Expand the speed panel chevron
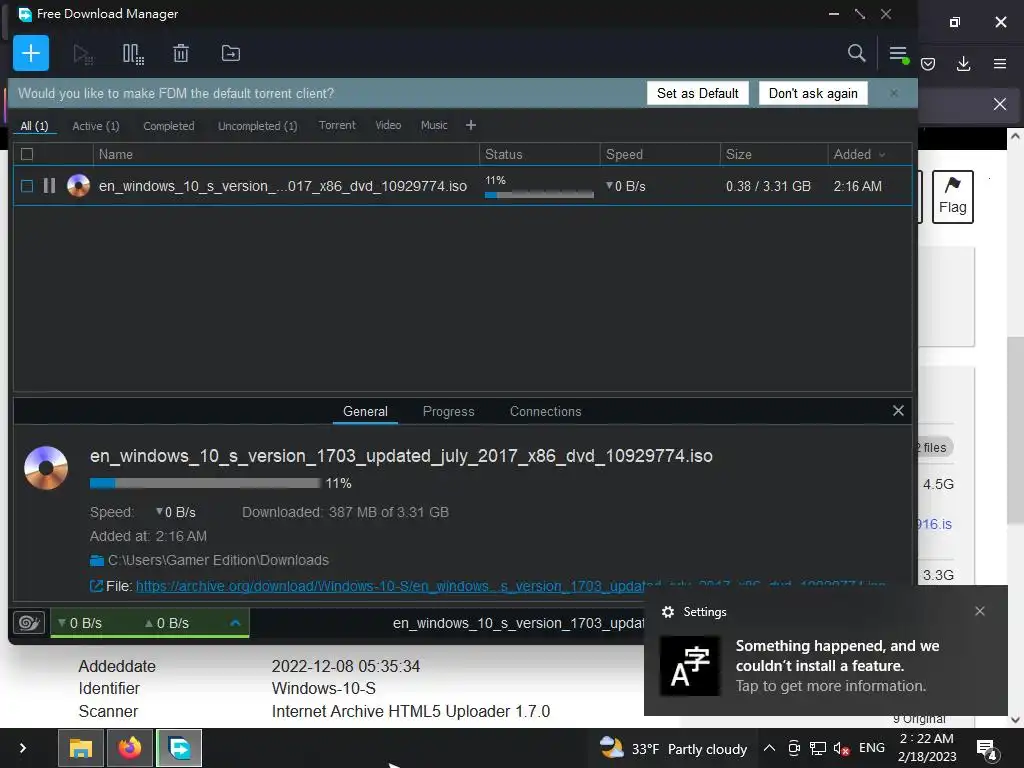Screen dimensions: 1024x768 [x=235, y=623]
